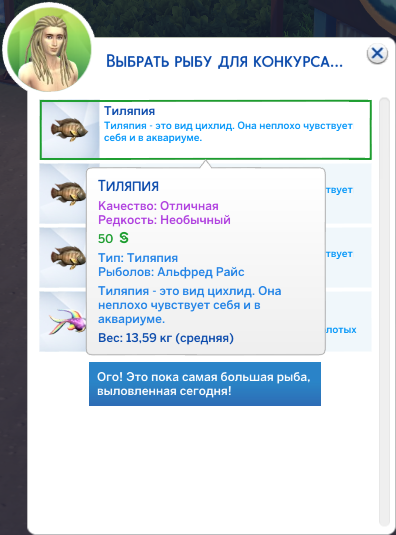This screenshot has width=396, height=535.
Task: Click the selected row's tilapia description text
Action: pyautogui.click(x=228, y=132)
